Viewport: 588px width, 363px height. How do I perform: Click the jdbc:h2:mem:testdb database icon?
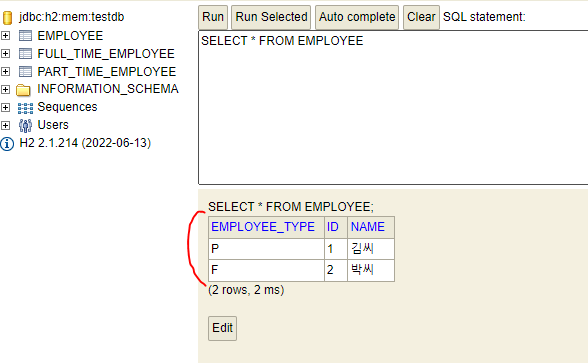click(x=8, y=17)
